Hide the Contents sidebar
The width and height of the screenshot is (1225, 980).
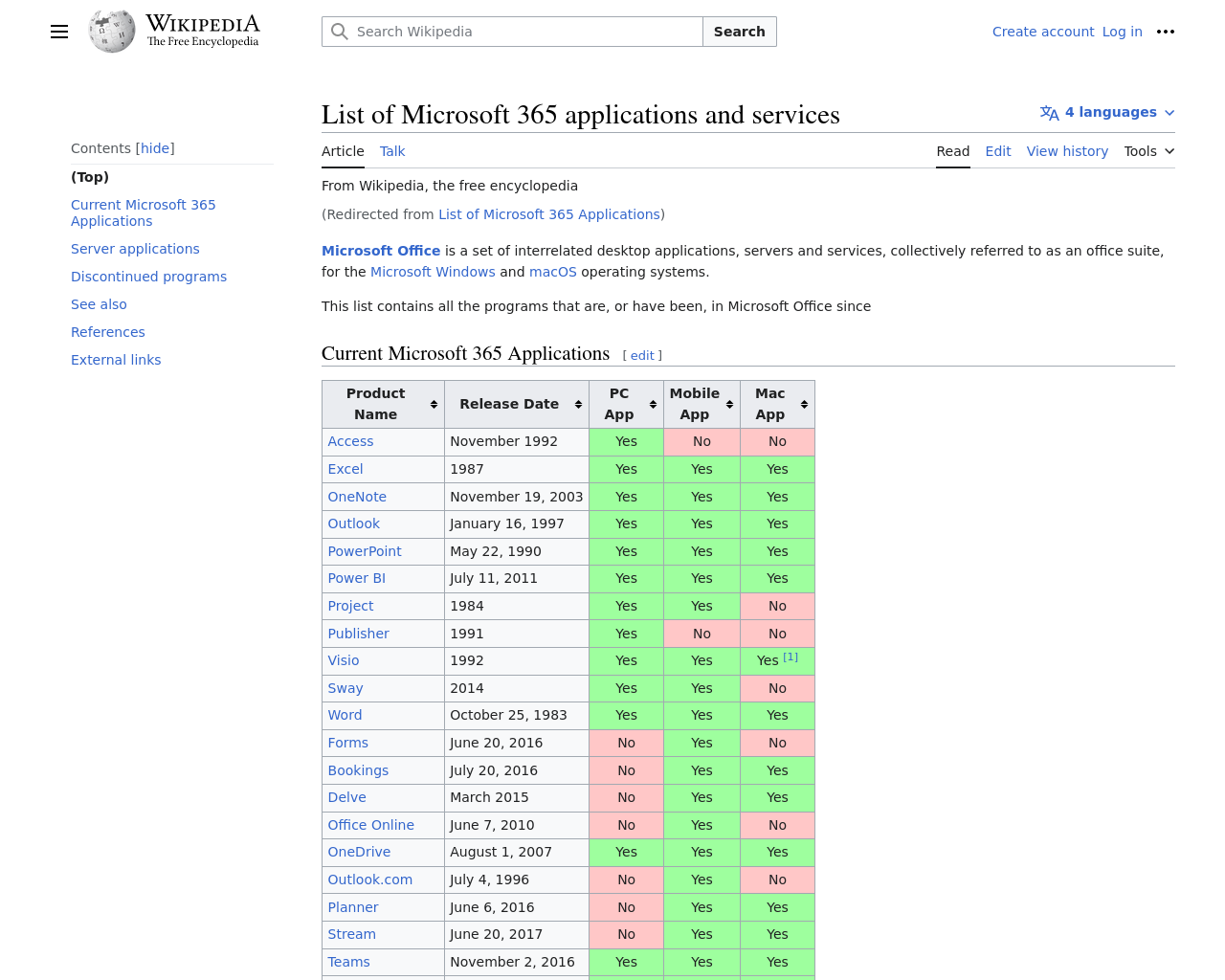pos(155,148)
